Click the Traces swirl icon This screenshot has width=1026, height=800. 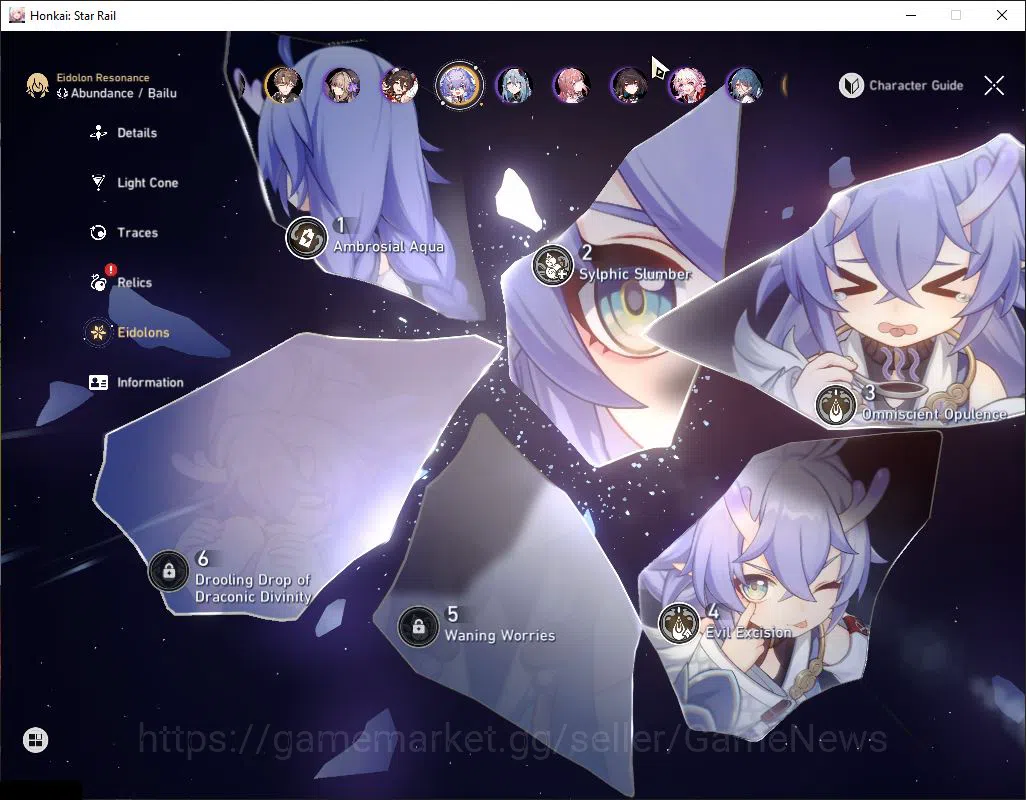tap(98, 232)
